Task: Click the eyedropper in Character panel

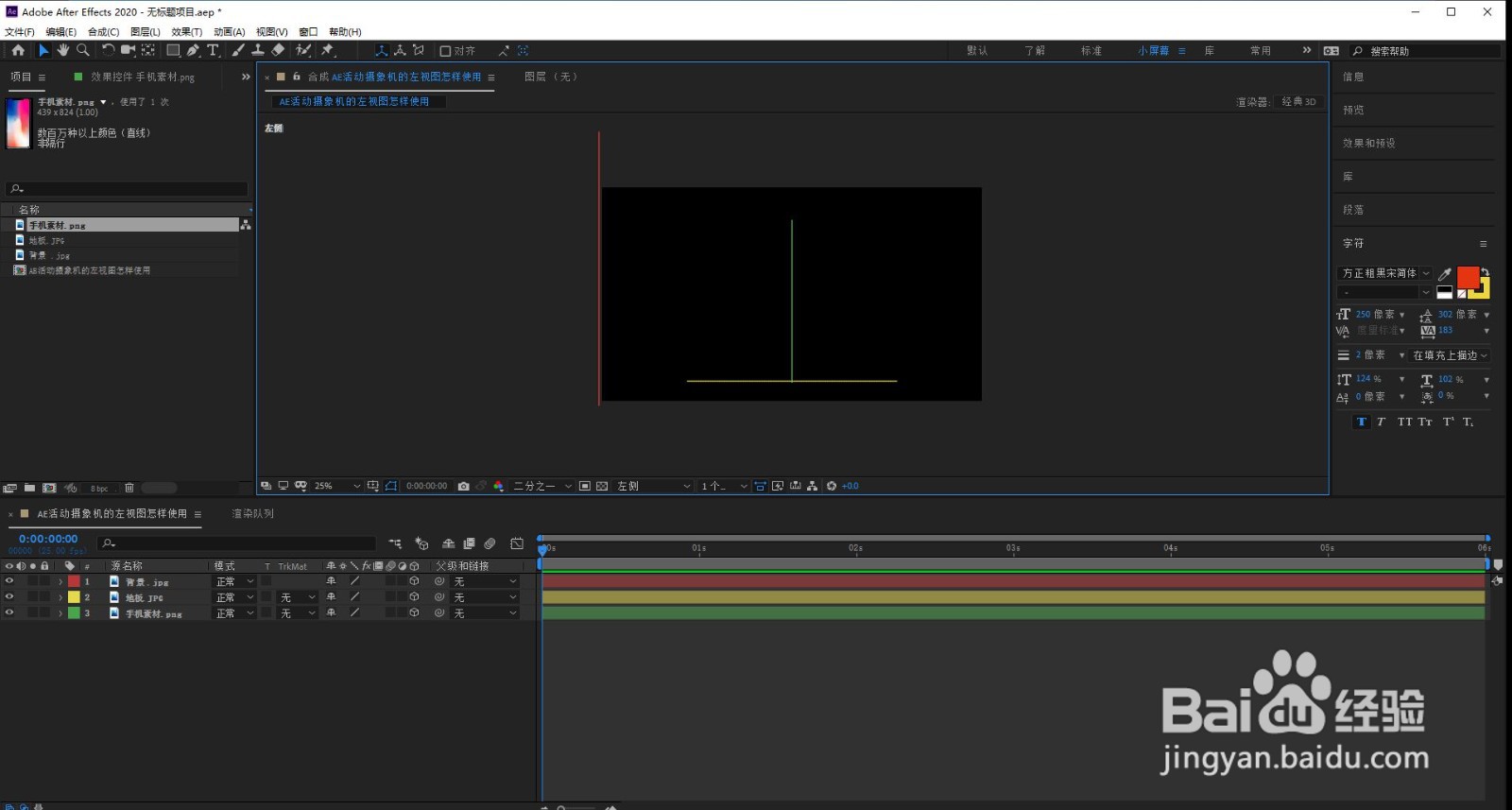Action: click(1444, 274)
